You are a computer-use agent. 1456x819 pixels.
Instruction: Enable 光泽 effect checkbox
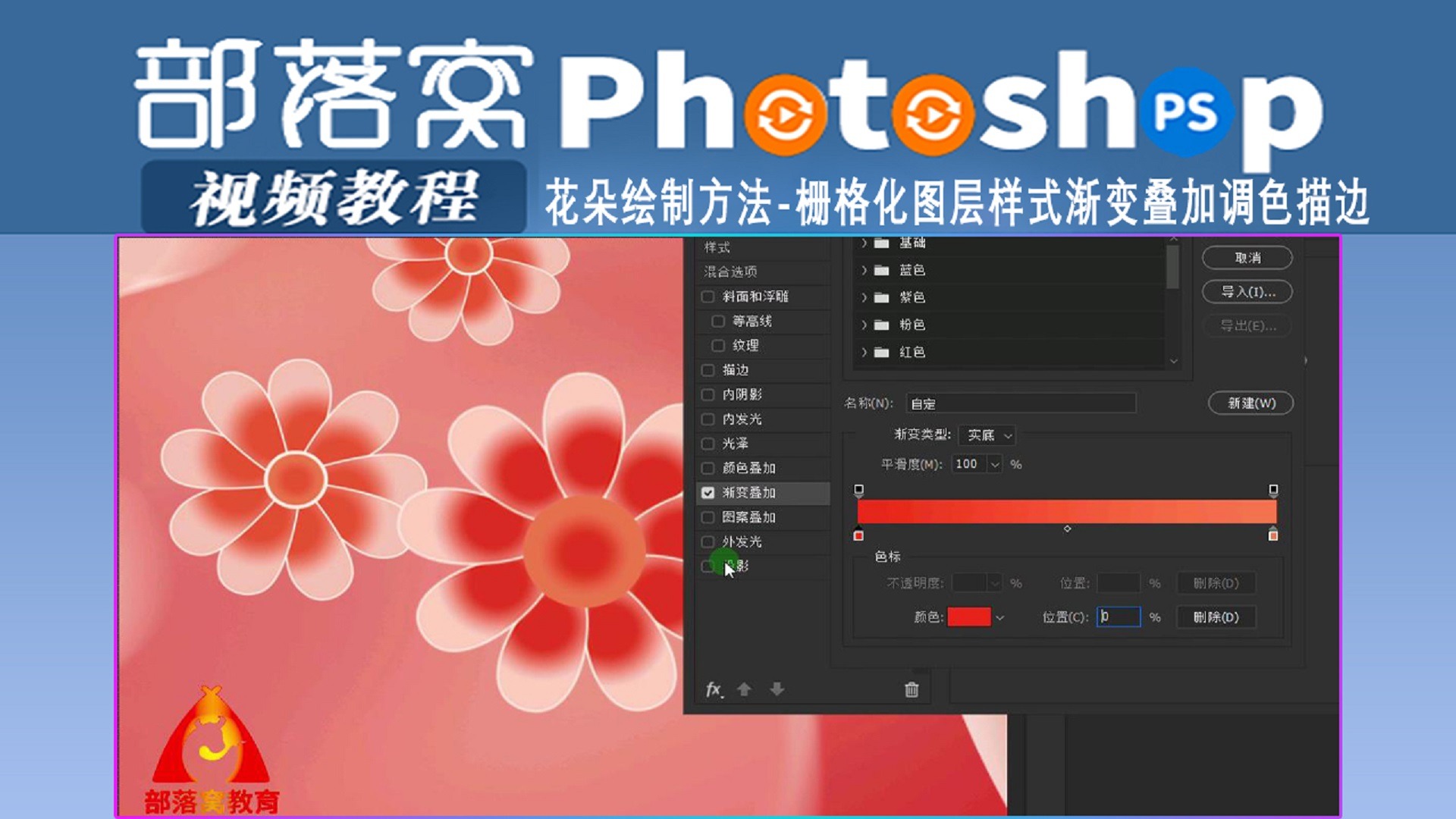coord(708,444)
